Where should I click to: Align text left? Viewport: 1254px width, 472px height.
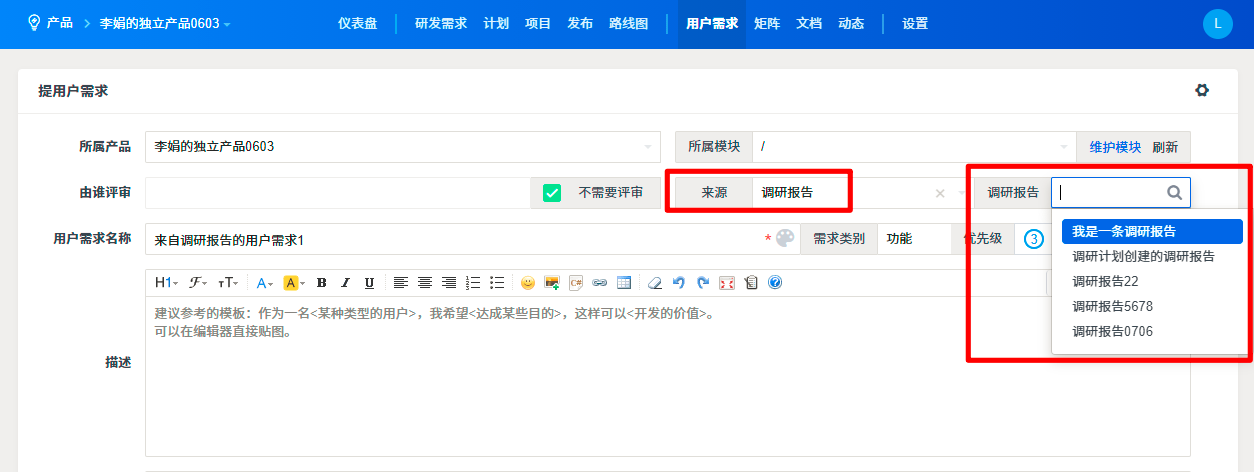[401, 283]
